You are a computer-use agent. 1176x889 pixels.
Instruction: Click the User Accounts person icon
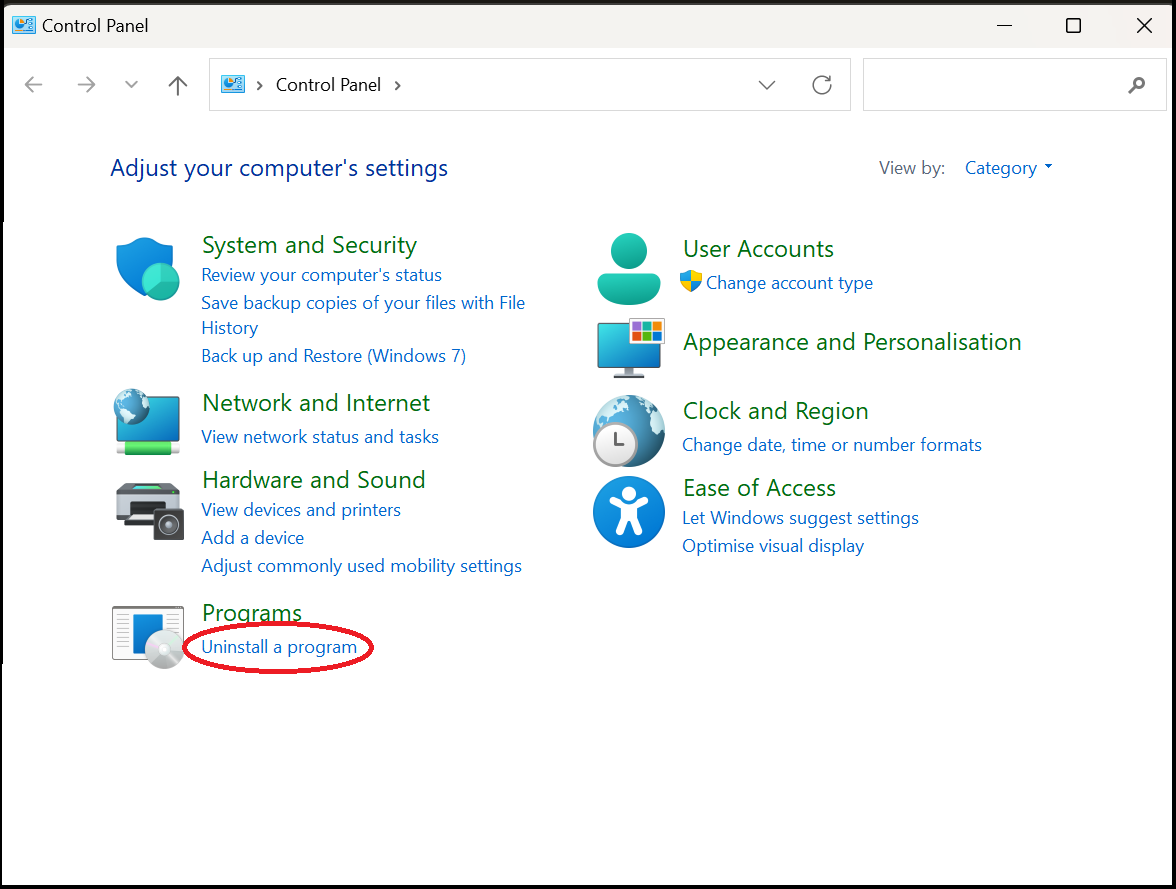click(629, 269)
